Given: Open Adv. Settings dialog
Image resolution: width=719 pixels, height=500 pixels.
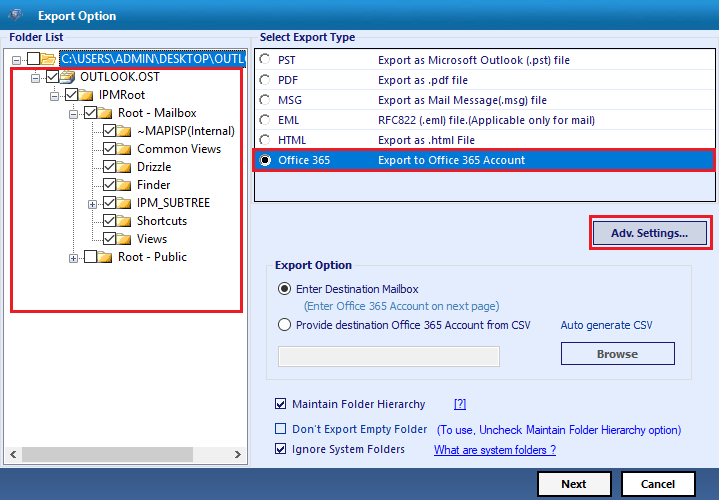Looking at the screenshot, I should point(649,233).
